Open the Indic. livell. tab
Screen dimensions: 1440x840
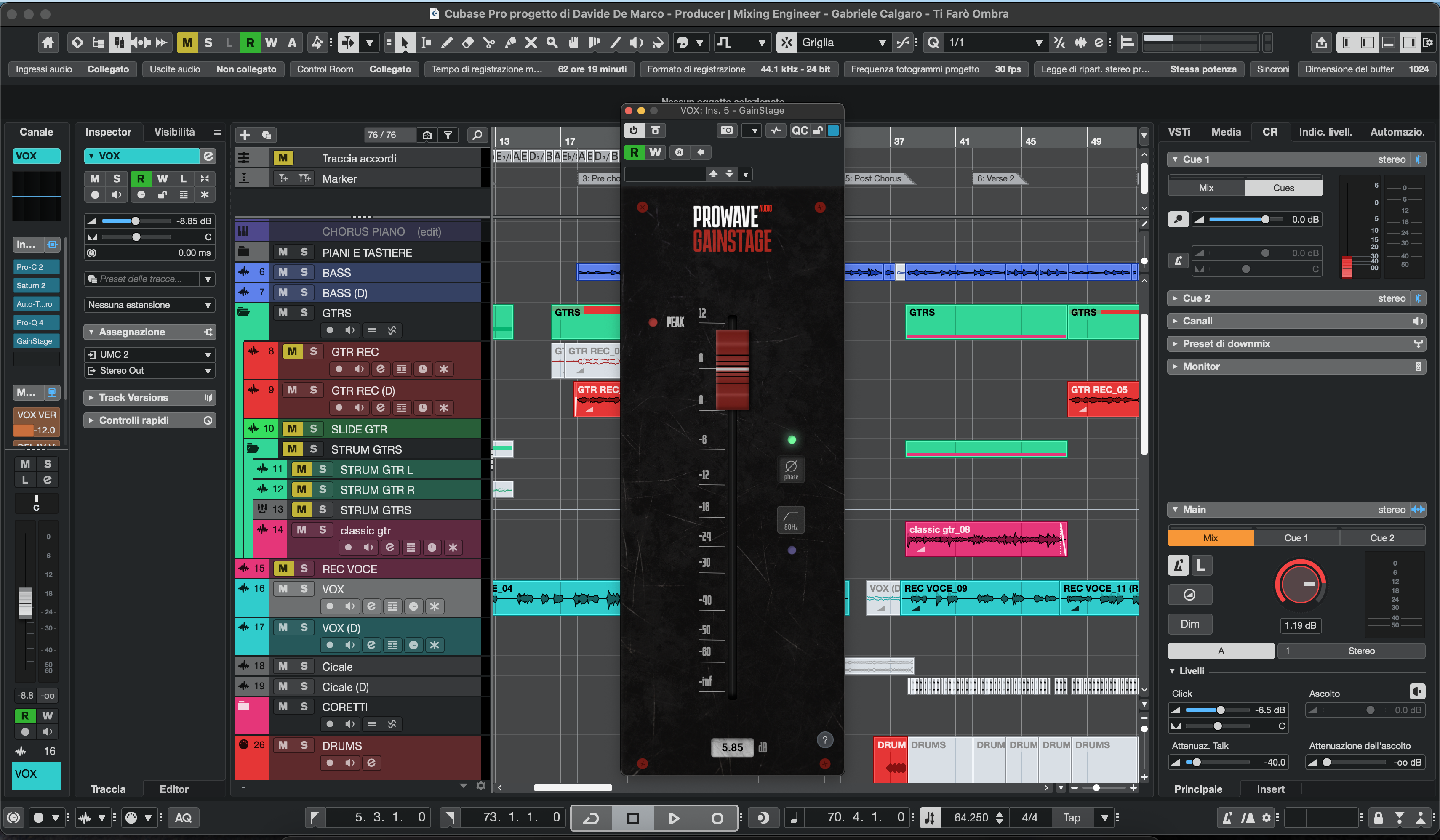1325,132
